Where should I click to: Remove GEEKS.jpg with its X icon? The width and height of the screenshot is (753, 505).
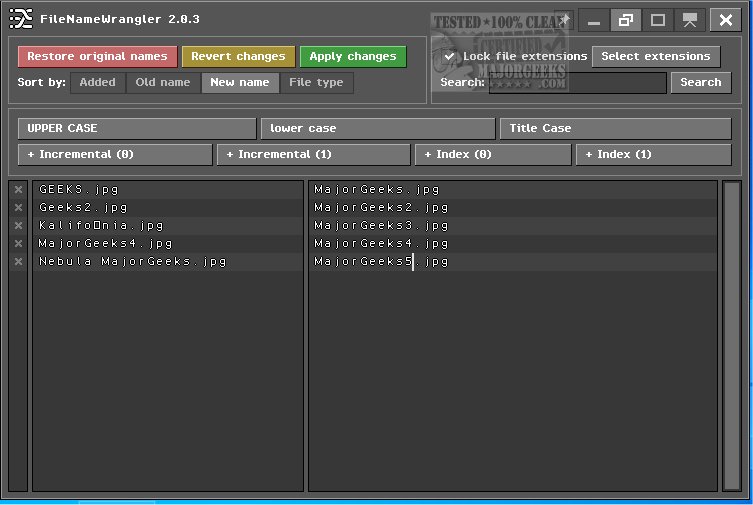coord(18,190)
